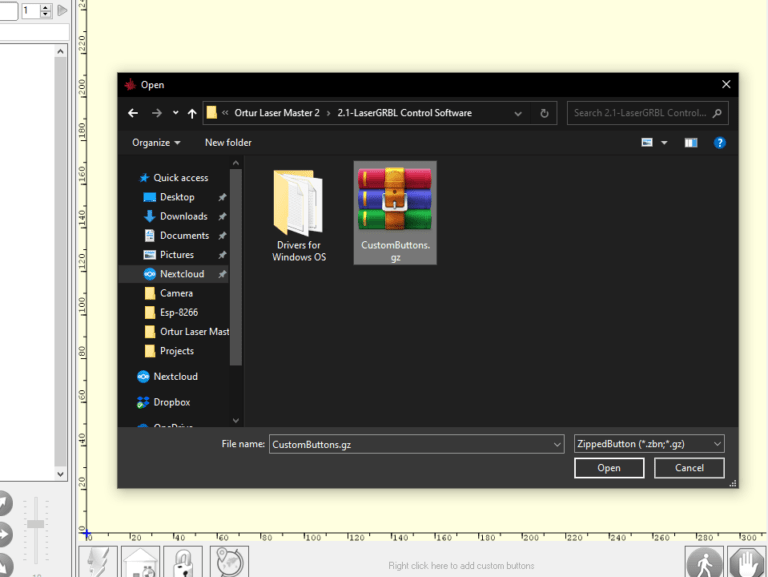768x577 pixels.
Task: Open Pictures in navigation pane
Action: tap(168, 255)
